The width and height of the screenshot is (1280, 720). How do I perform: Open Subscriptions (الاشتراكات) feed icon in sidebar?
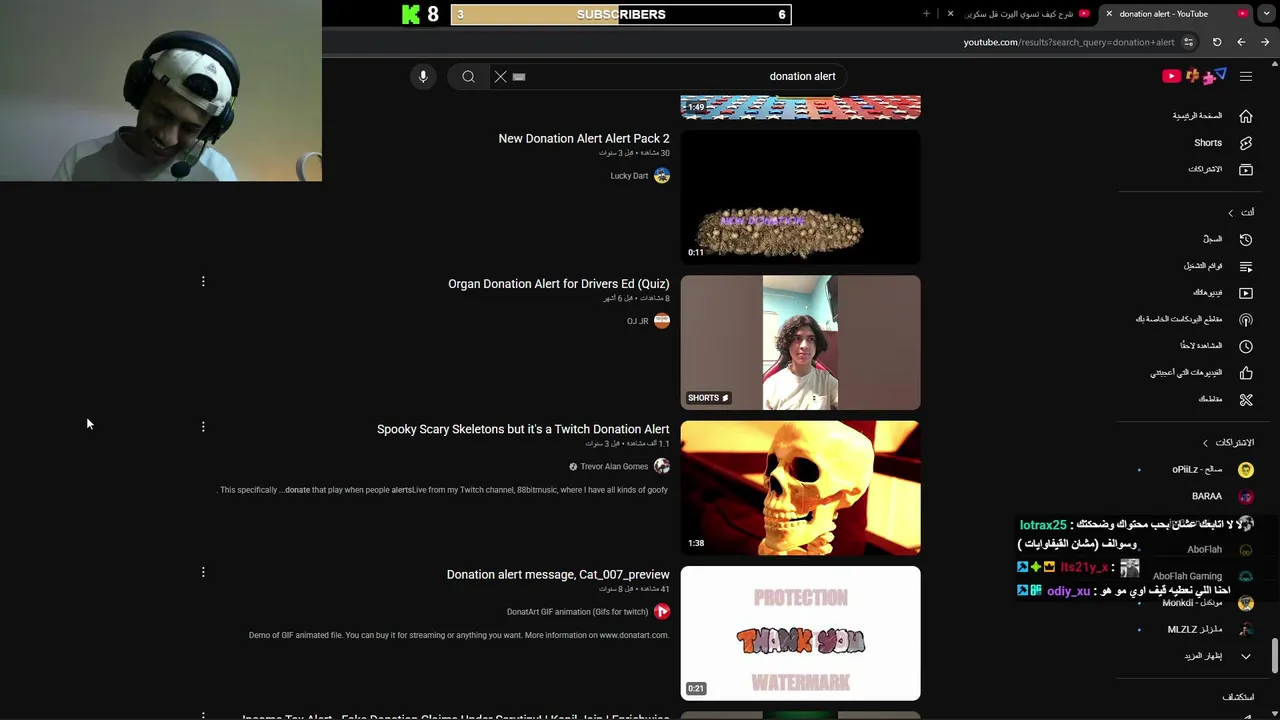click(1246, 170)
